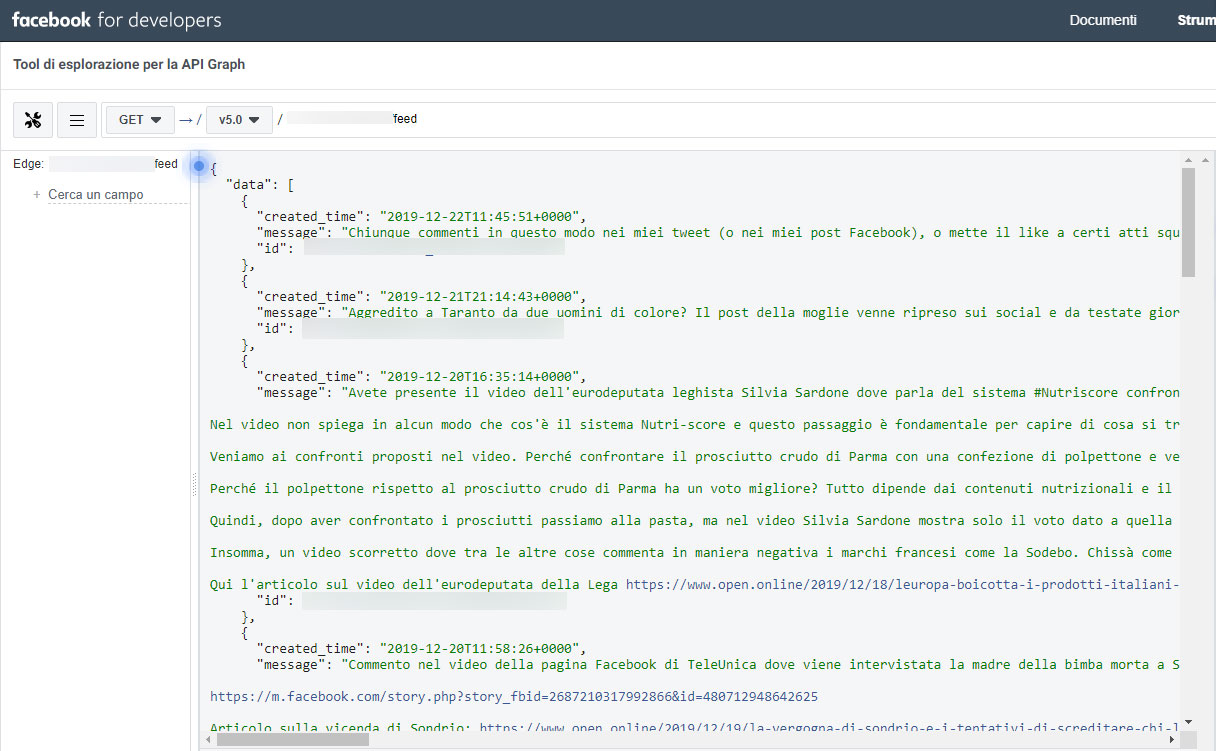
Task: Click the timestamp 2019-12-21T21:14:43+0000
Action: pos(483,296)
